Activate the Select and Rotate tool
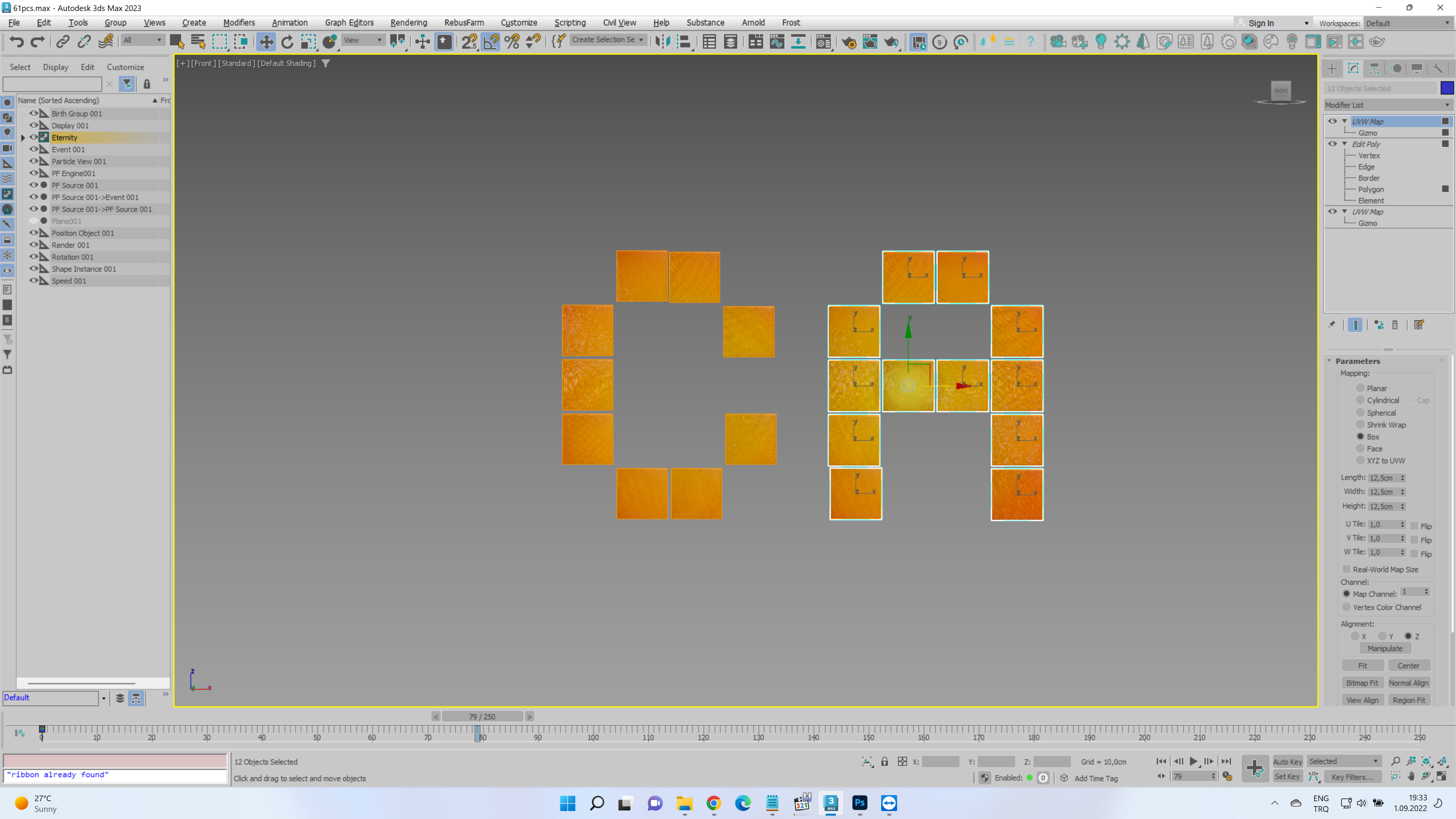The width and height of the screenshot is (1456, 819). tap(288, 41)
